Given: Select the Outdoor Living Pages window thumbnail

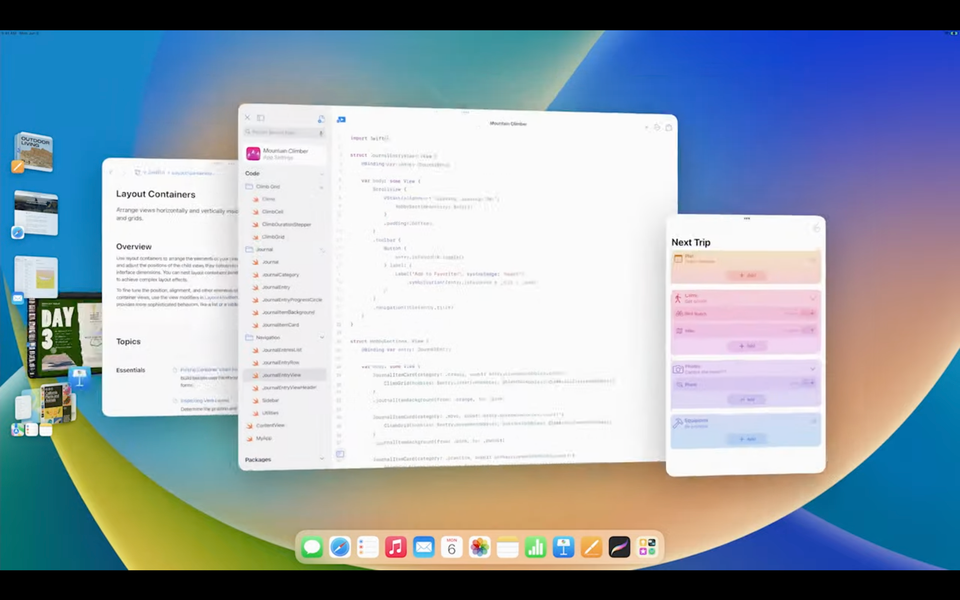Looking at the screenshot, I should (x=32, y=152).
